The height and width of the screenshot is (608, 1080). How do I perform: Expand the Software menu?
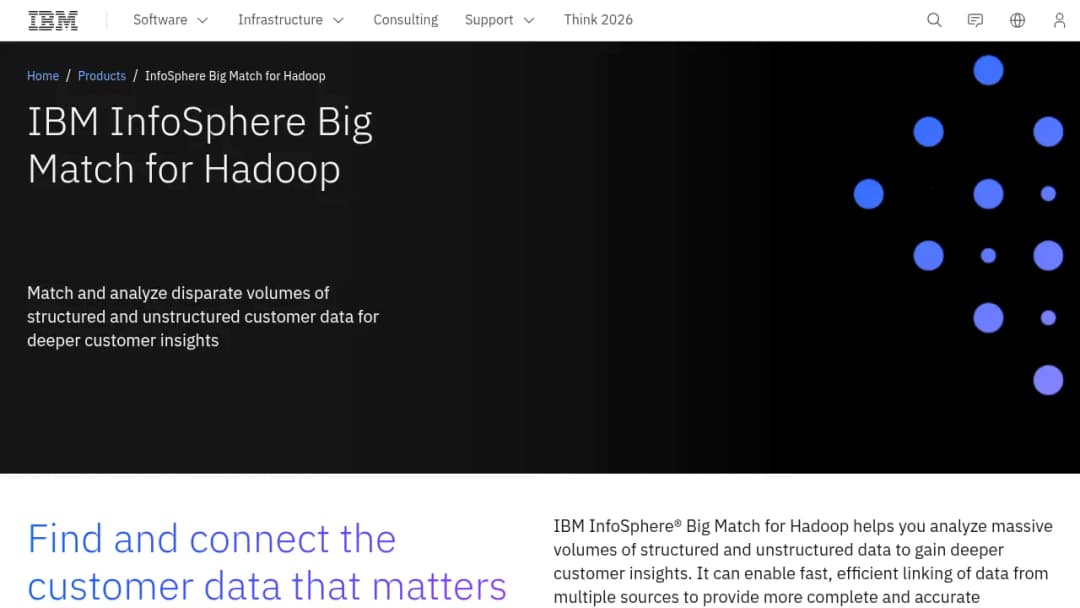[170, 20]
